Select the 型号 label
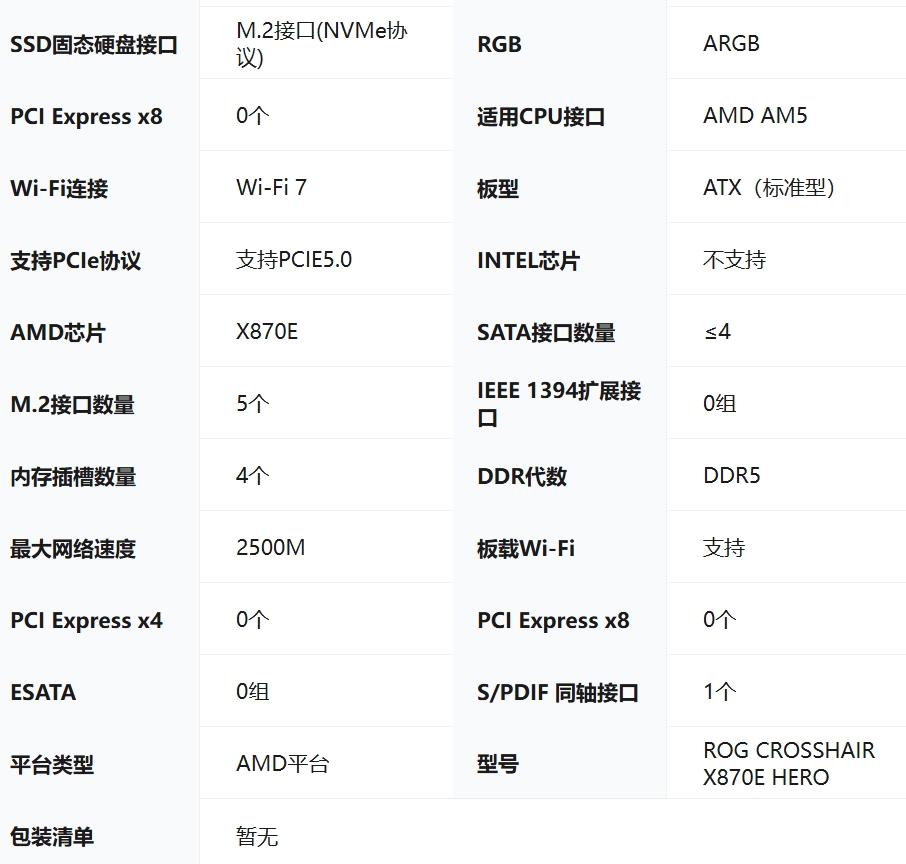Screen dimensions: 906x864 pyautogui.click(x=497, y=765)
